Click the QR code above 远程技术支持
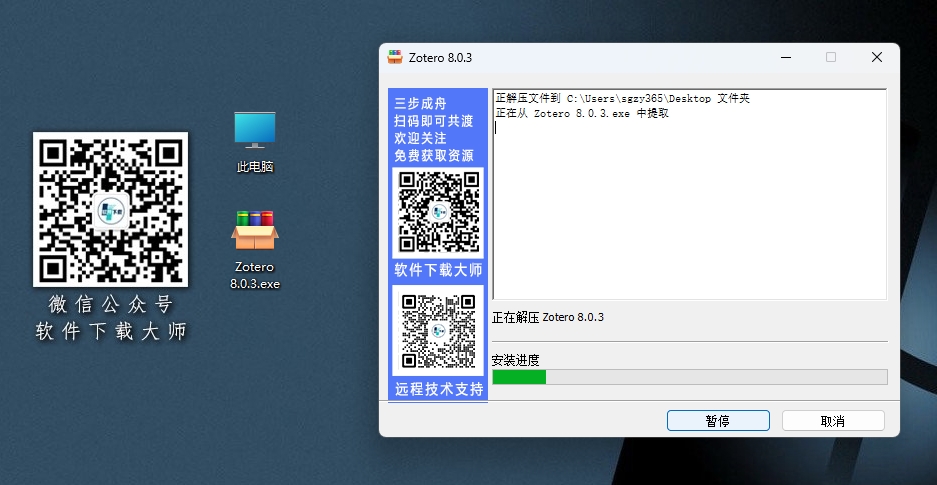937x485 pixels. [x=439, y=330]
